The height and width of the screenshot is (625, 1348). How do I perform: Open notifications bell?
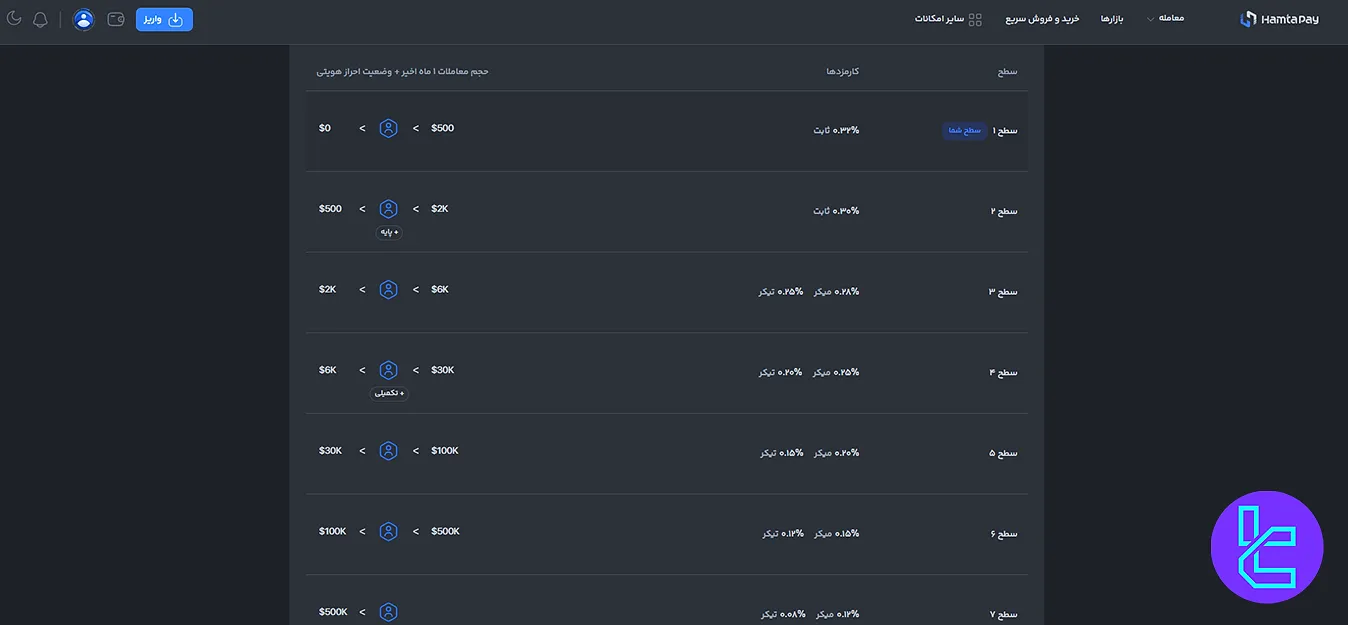(x=40, y=19)
